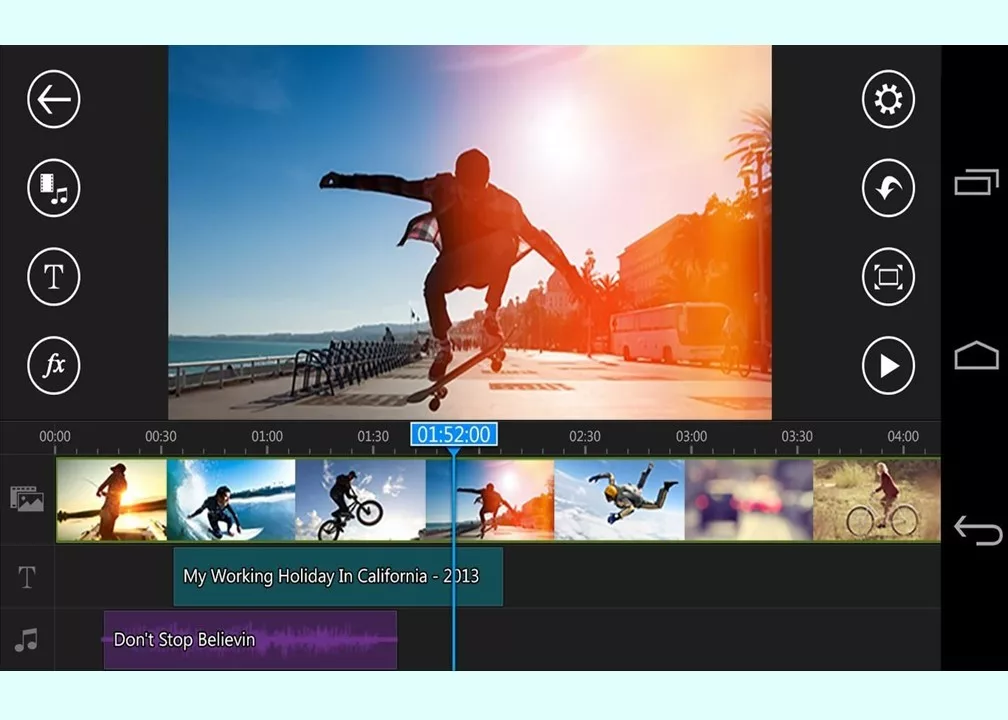
Task: Select the BMX bike jump clip
Action: [x=360, y=500]
